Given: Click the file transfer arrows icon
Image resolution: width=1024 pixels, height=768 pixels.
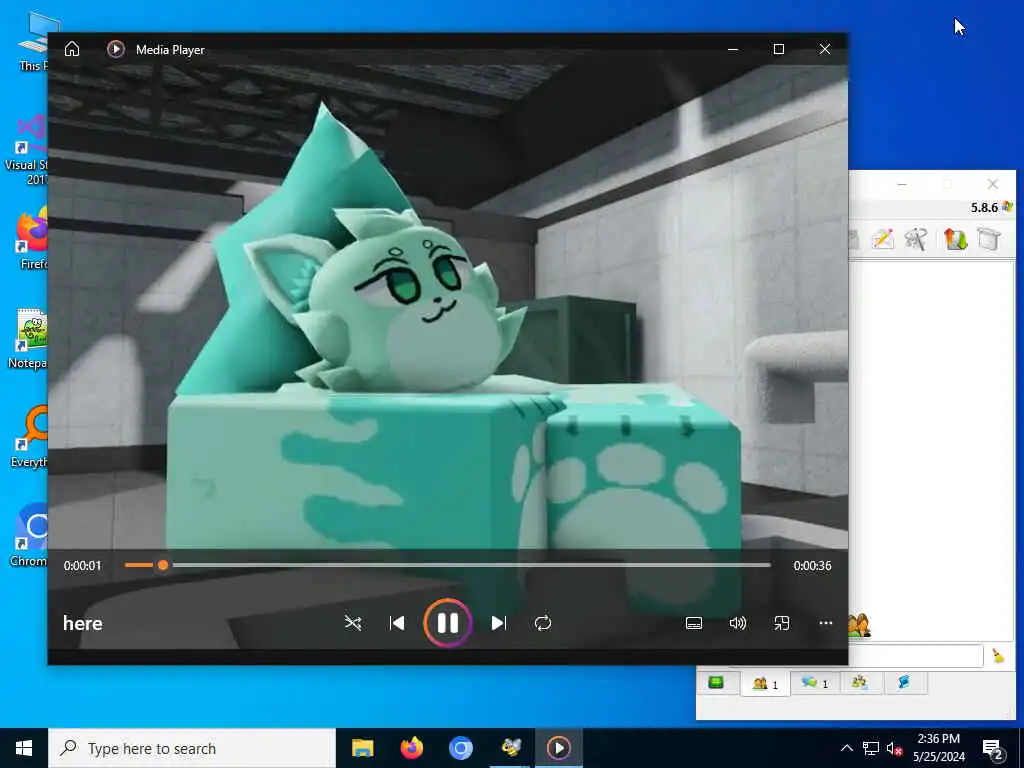Looking at the screenshot, I should click(x=955, y=239).
